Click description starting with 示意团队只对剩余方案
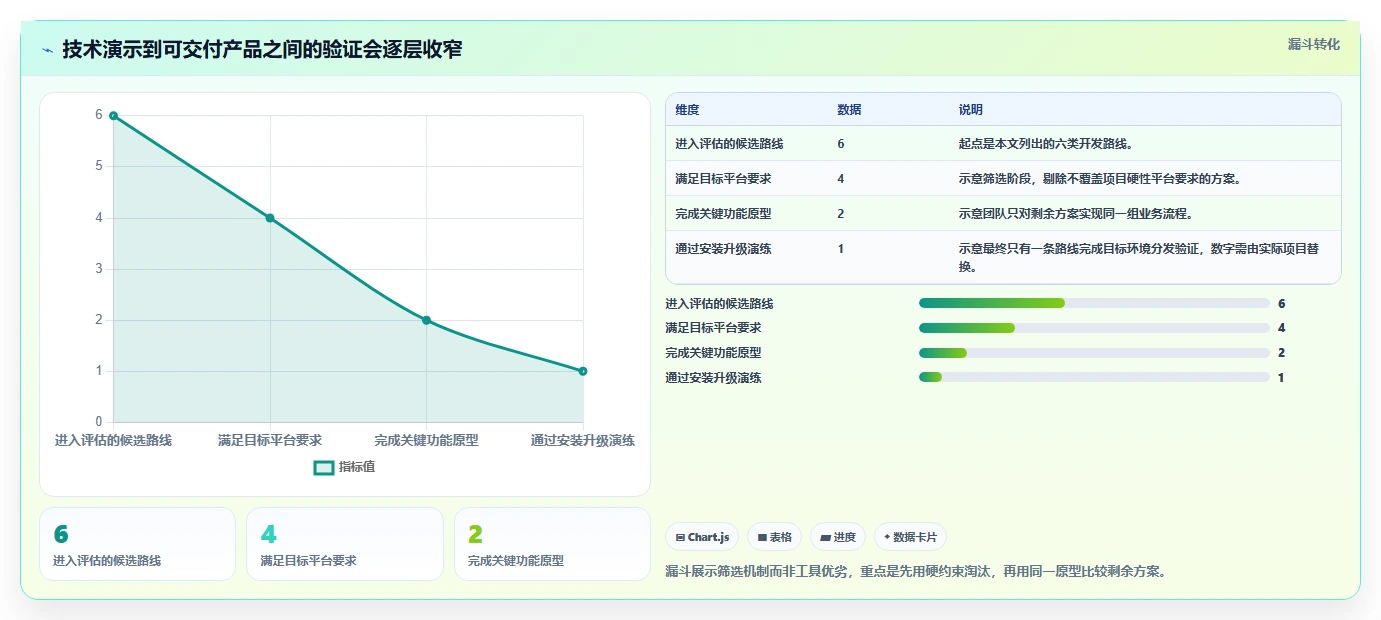Screen dimensions: 1381x620 (x=1075, y=214)
